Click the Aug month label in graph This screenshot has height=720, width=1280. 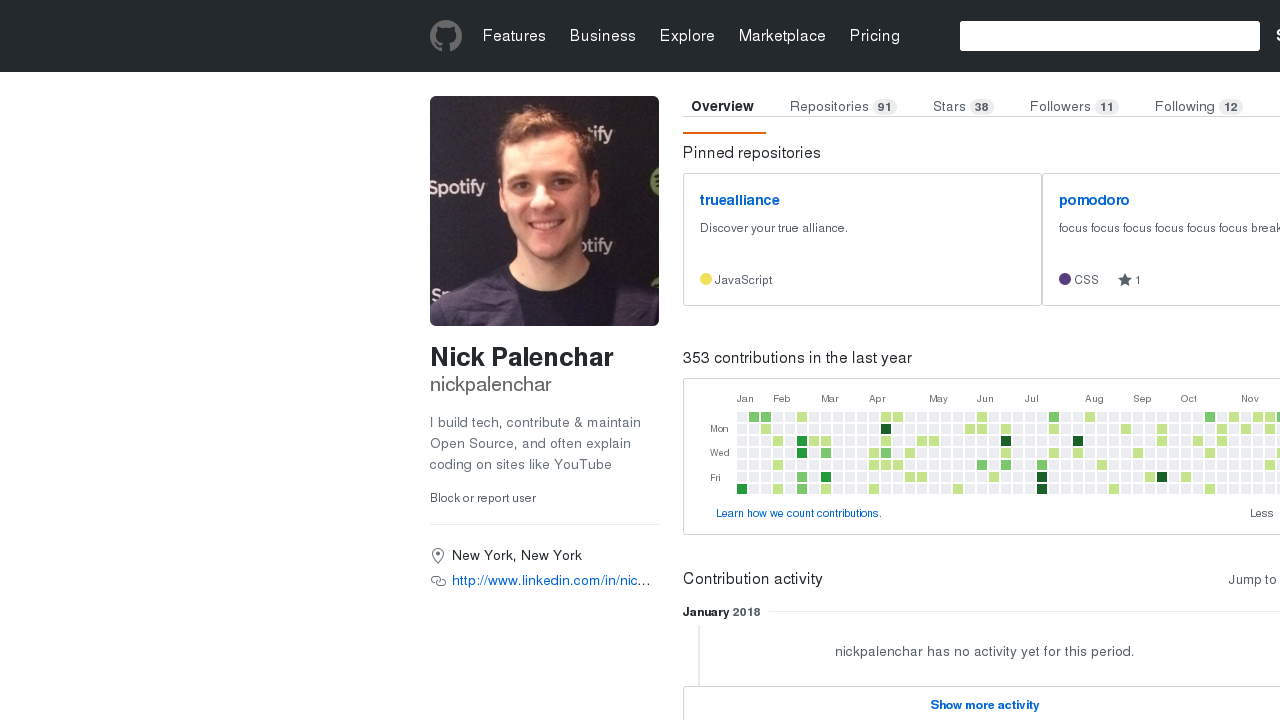point(1094,399)
